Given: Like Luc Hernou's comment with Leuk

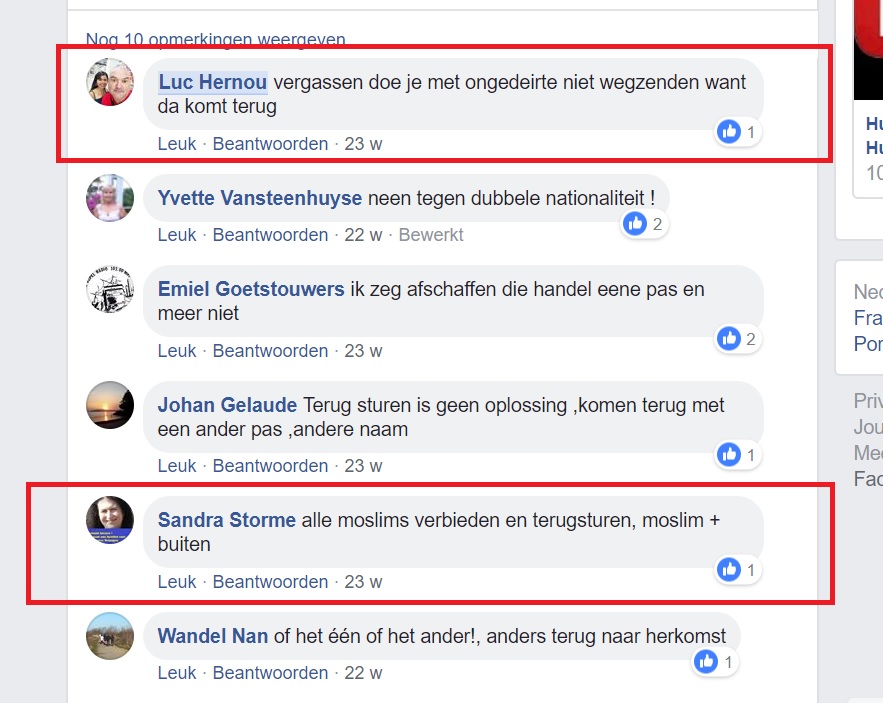Looking at the screenshot, I should click(177, 144).
